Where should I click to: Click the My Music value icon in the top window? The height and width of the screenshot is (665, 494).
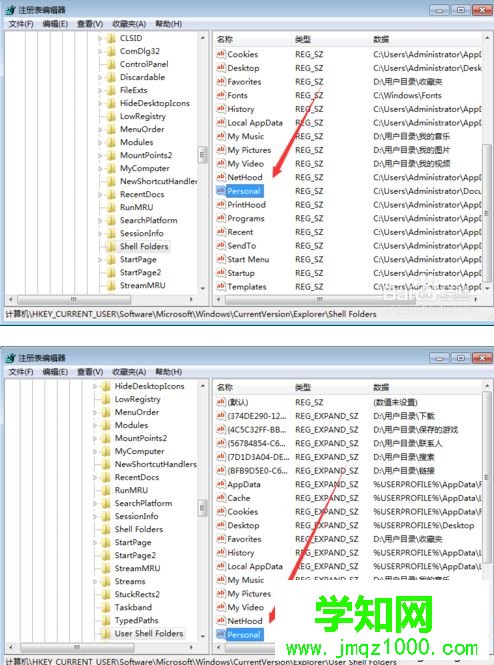pyautogui.click(x=220, y=136)
